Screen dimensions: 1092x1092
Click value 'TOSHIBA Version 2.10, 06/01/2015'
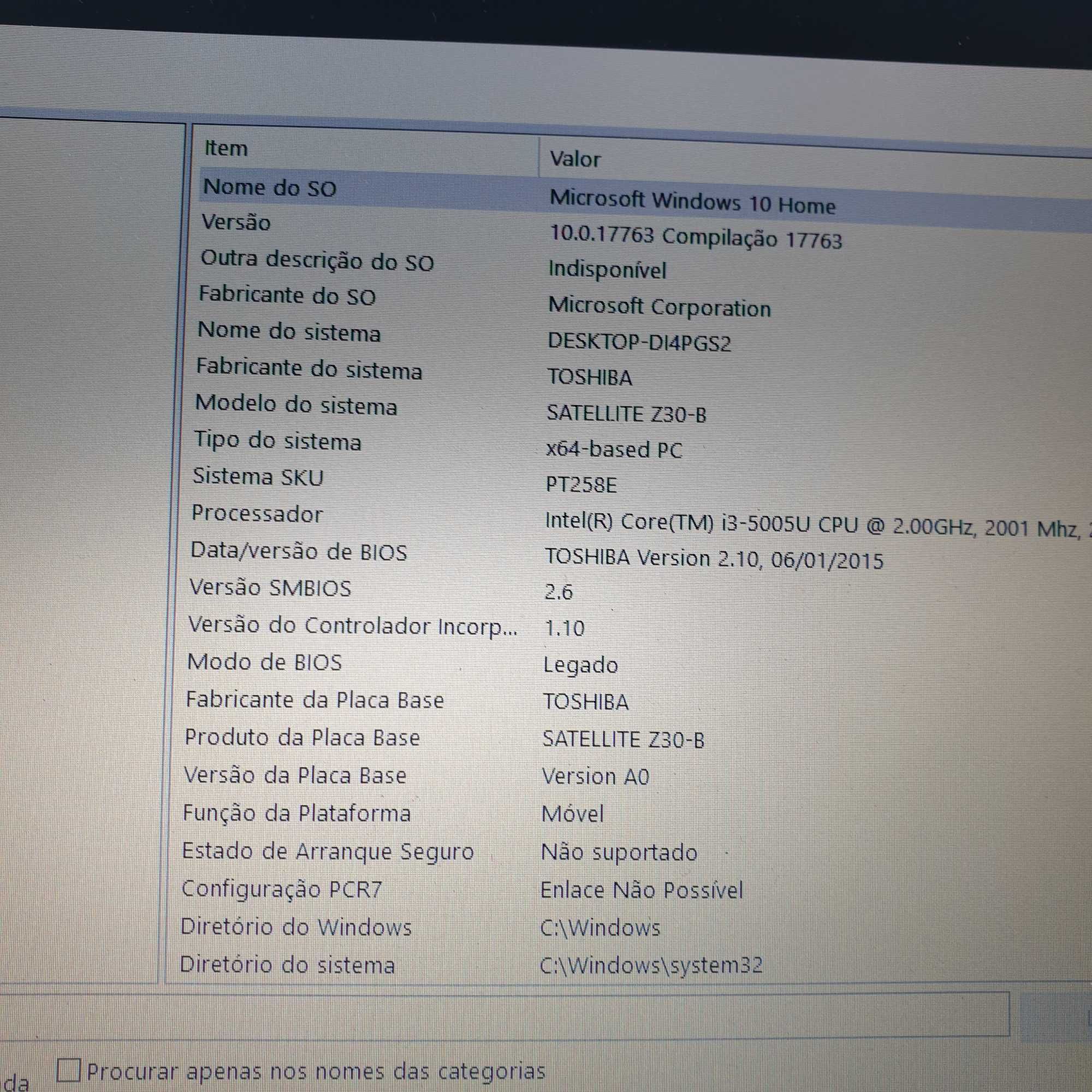[714, 560]
